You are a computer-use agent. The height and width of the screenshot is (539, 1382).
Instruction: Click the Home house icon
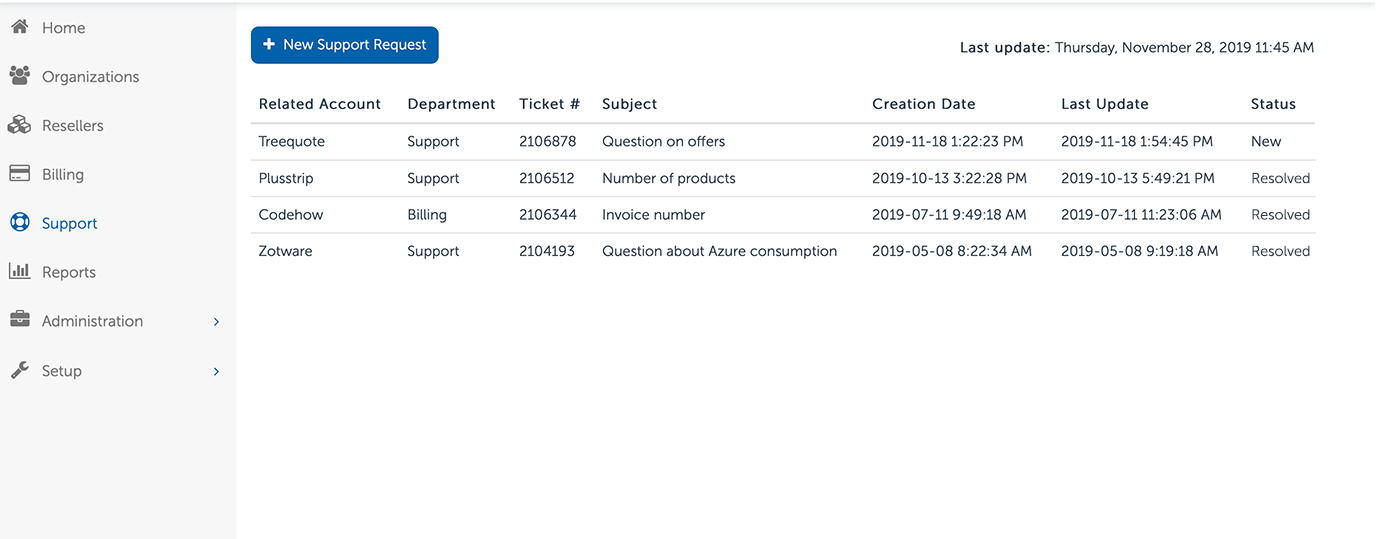coord(19,28)
